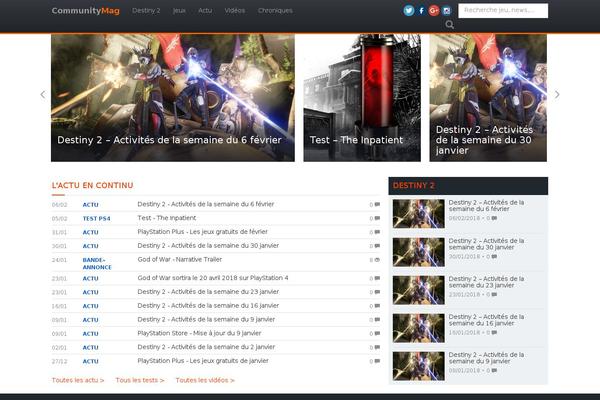The image size is (600, 400).
Task: Open news row Destiny 2 semaine du 30 janvier
Action: pos(208,246)
